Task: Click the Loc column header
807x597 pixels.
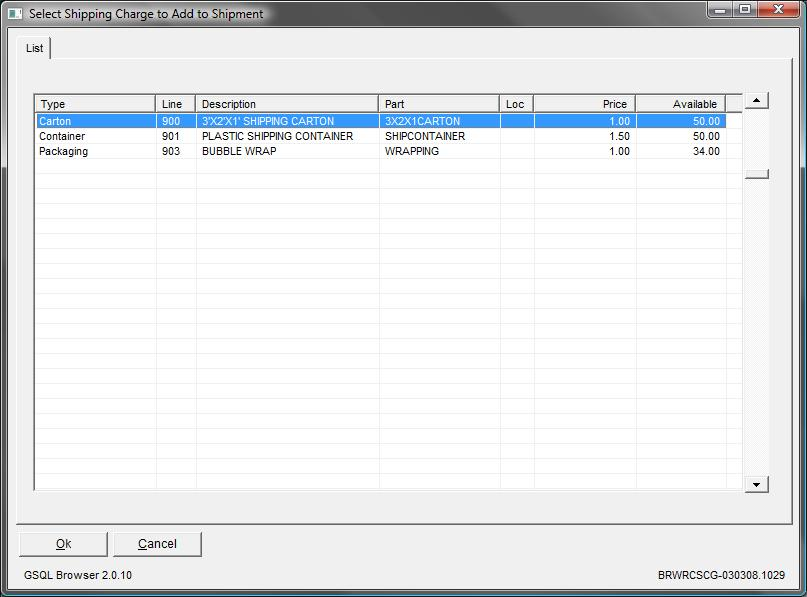Action: point(517,104)
